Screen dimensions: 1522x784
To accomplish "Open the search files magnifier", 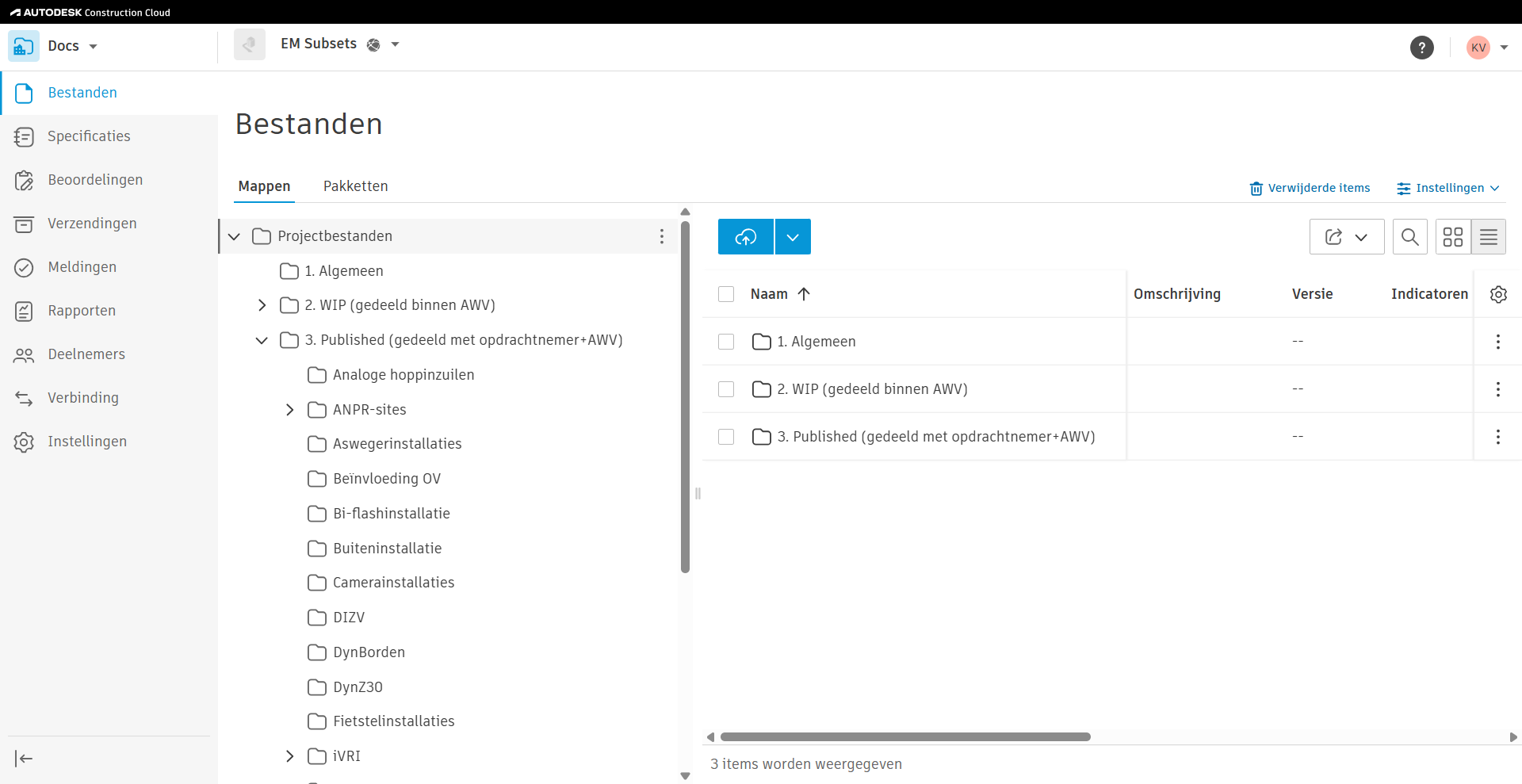I will [x=1409, y=237].
